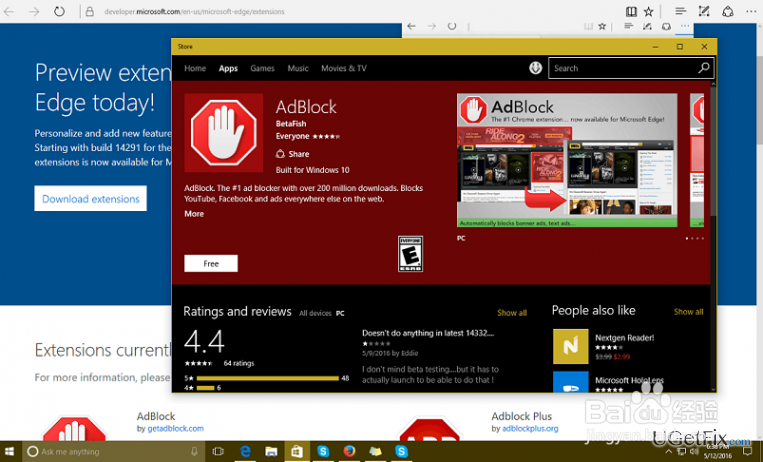
Task: Click Store user account avatar
Action: coord(535,68)
